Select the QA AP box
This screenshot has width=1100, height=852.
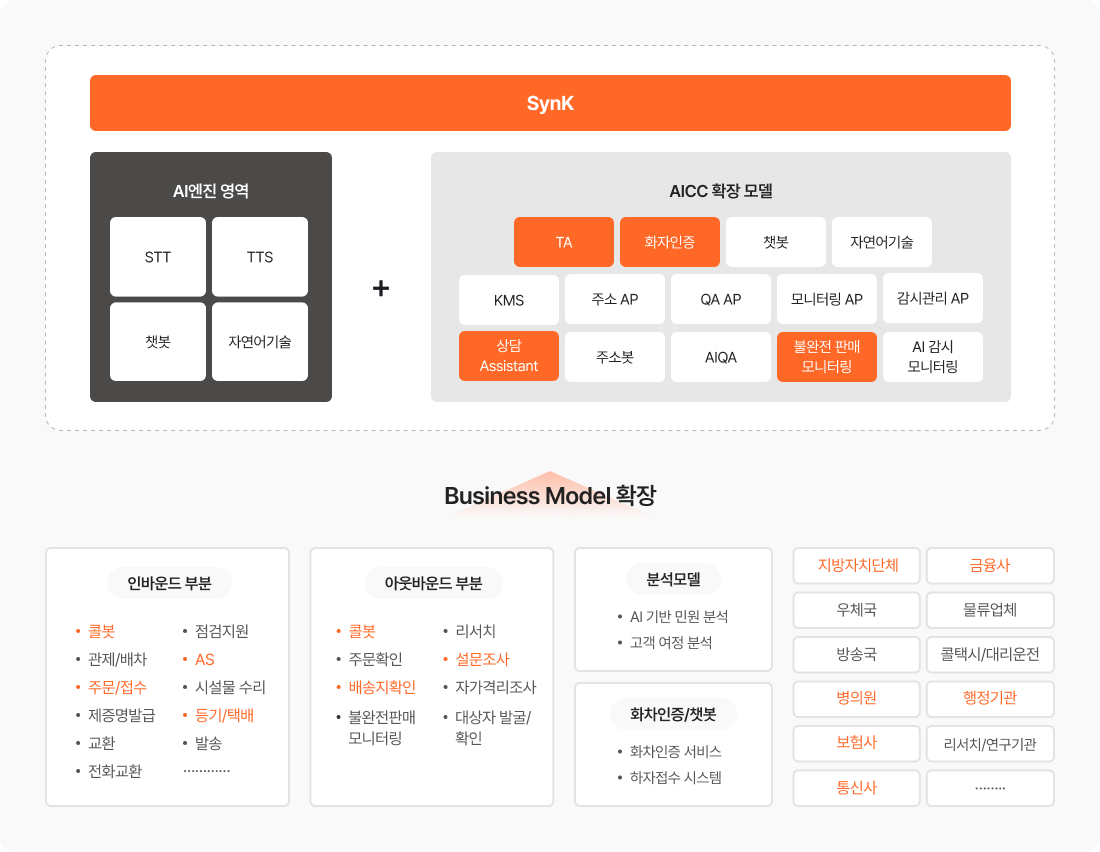720,299
